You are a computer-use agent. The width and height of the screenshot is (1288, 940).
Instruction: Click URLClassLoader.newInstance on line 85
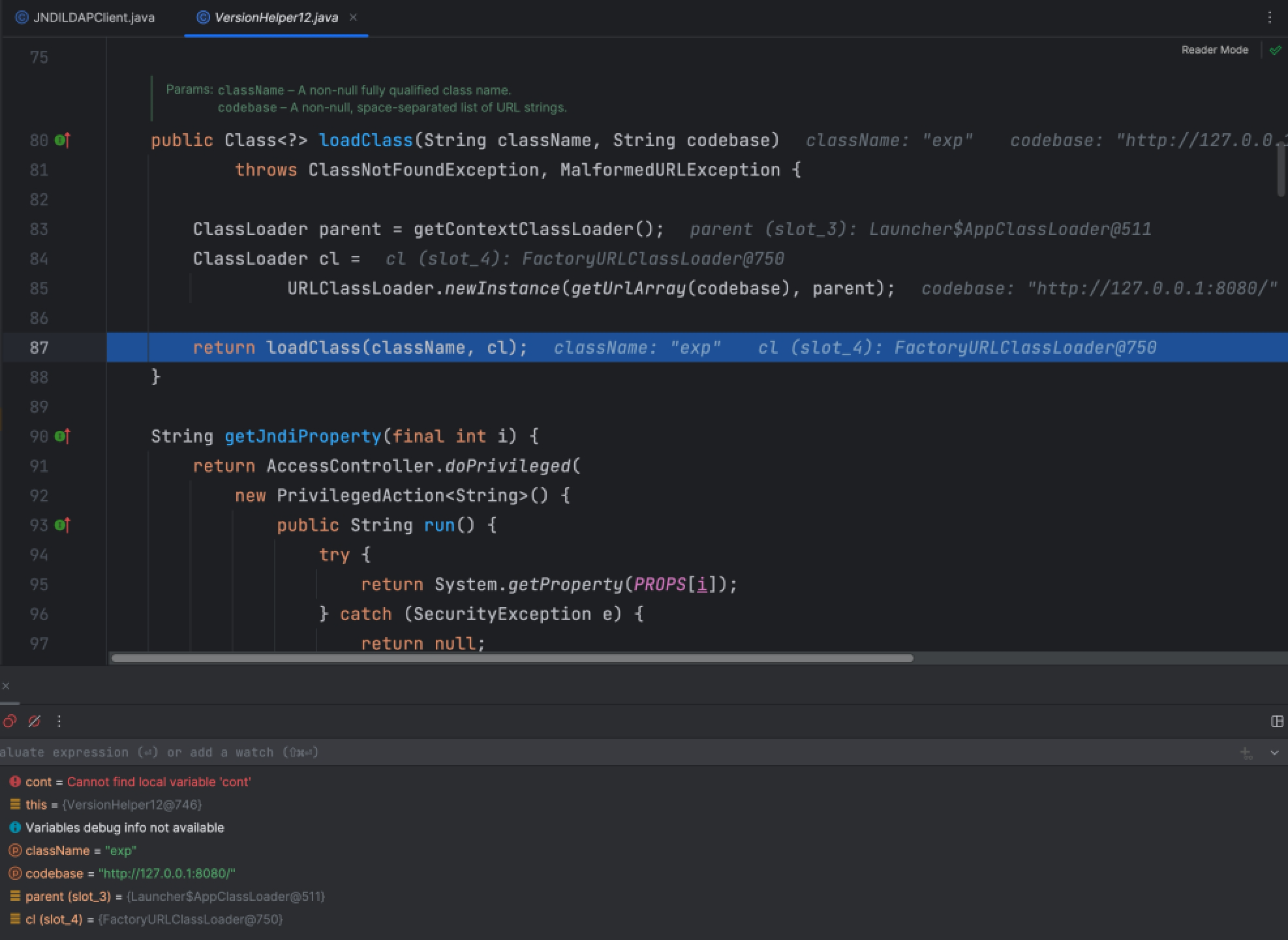[423, 289]
